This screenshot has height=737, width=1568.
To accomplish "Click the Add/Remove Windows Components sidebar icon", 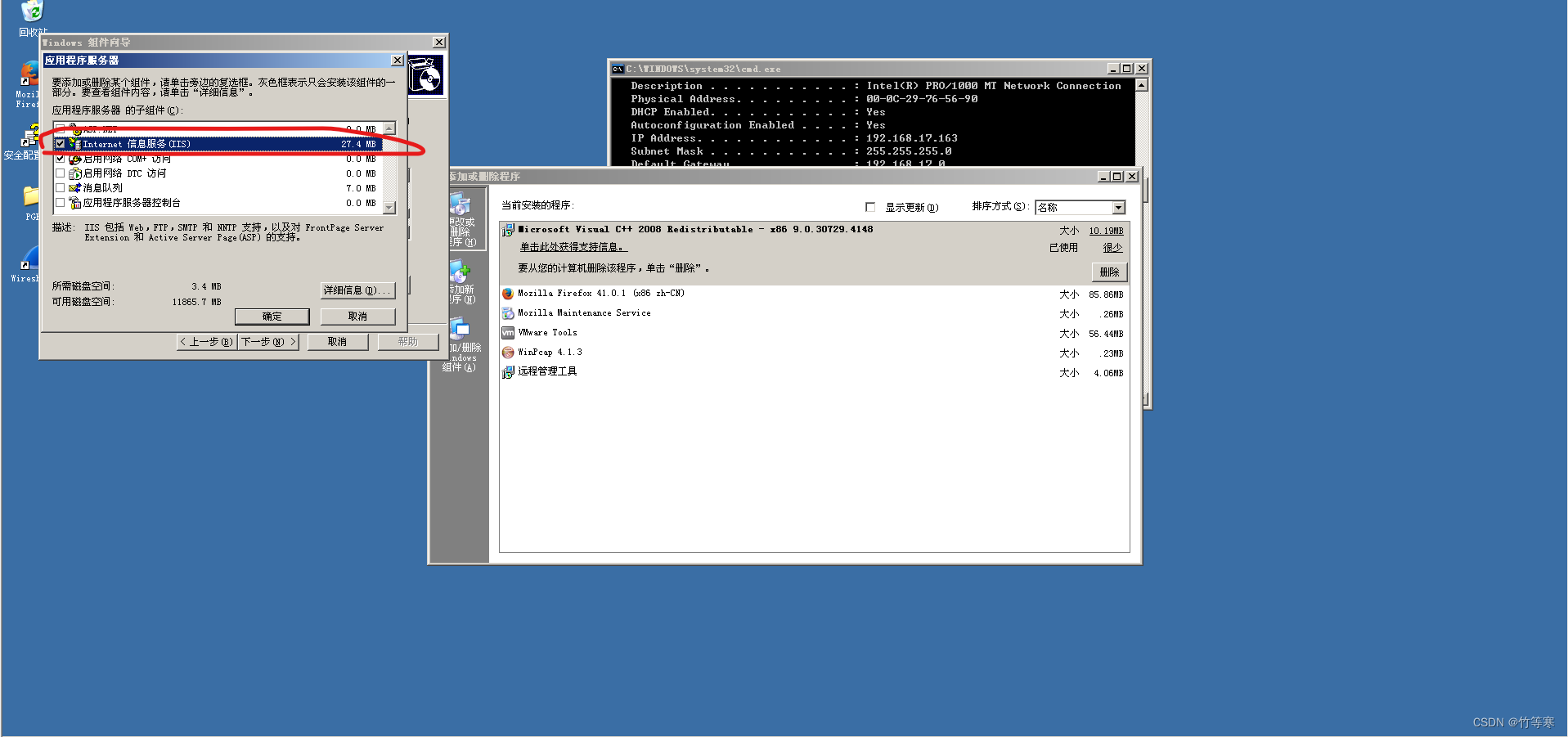I will point(460,330).
